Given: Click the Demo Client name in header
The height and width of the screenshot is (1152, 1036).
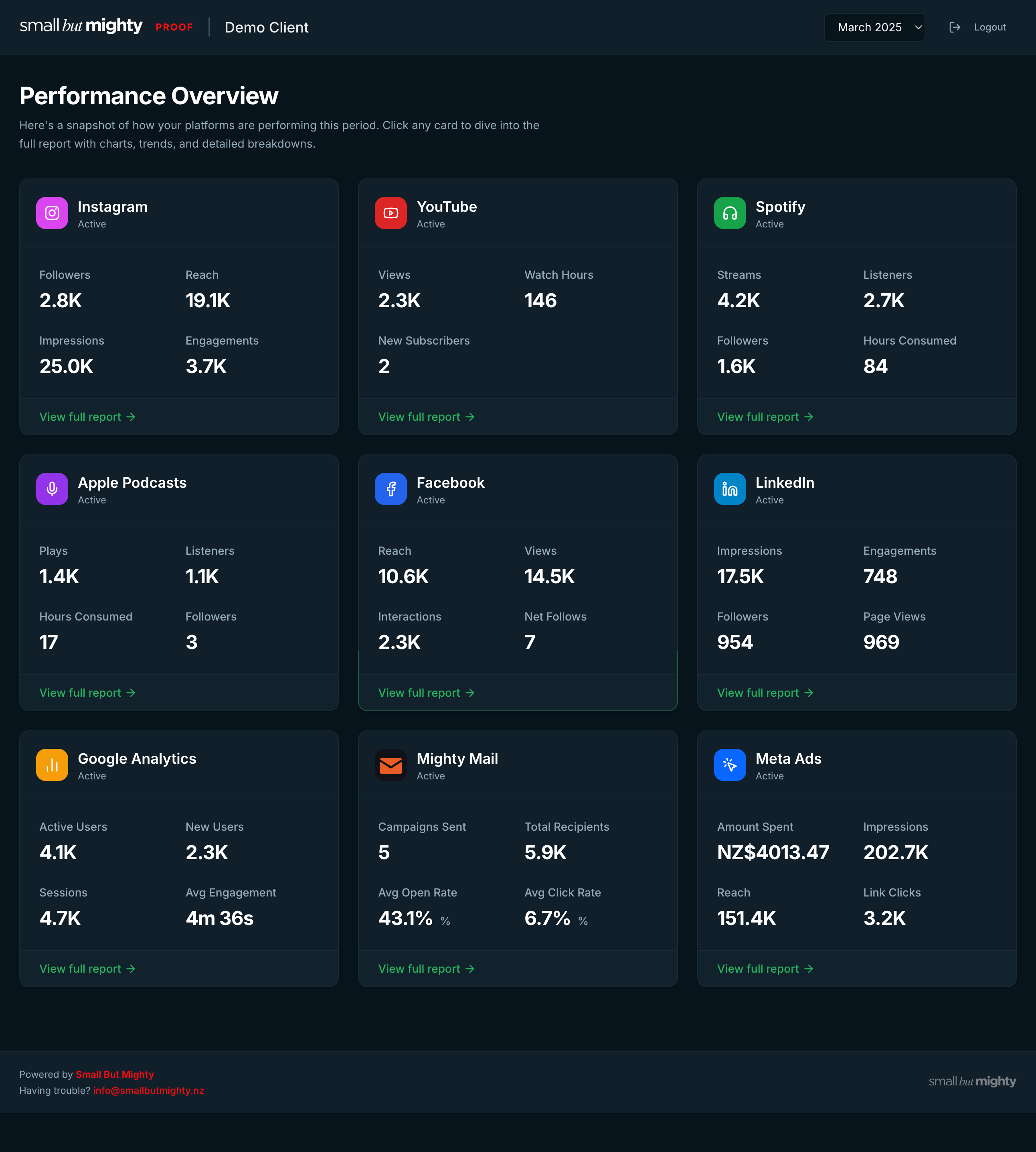Looking at the screenshot, I should (266, 27).
